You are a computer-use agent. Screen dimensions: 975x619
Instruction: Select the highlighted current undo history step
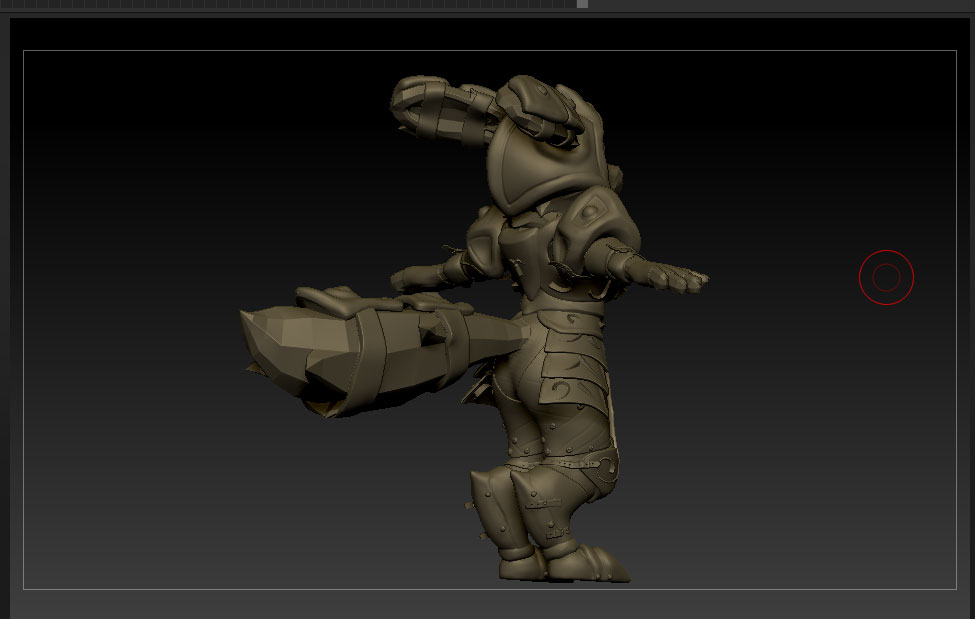[582, 4]
